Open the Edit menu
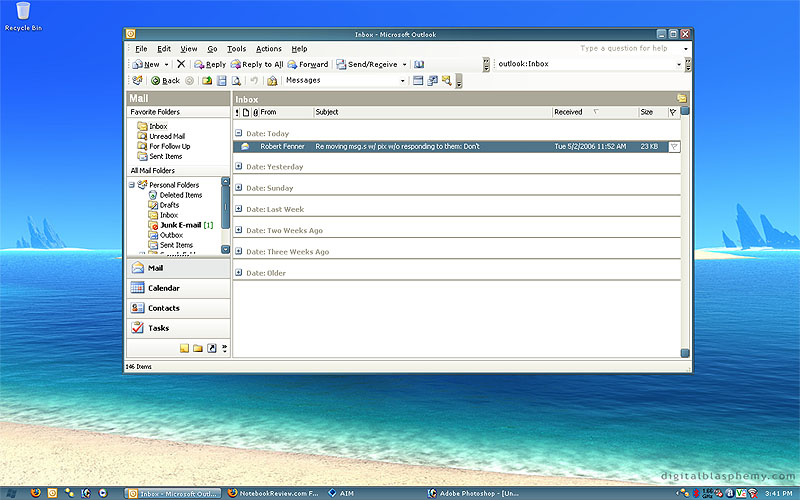Screen dimensions: 800x500 pos(164,48)
